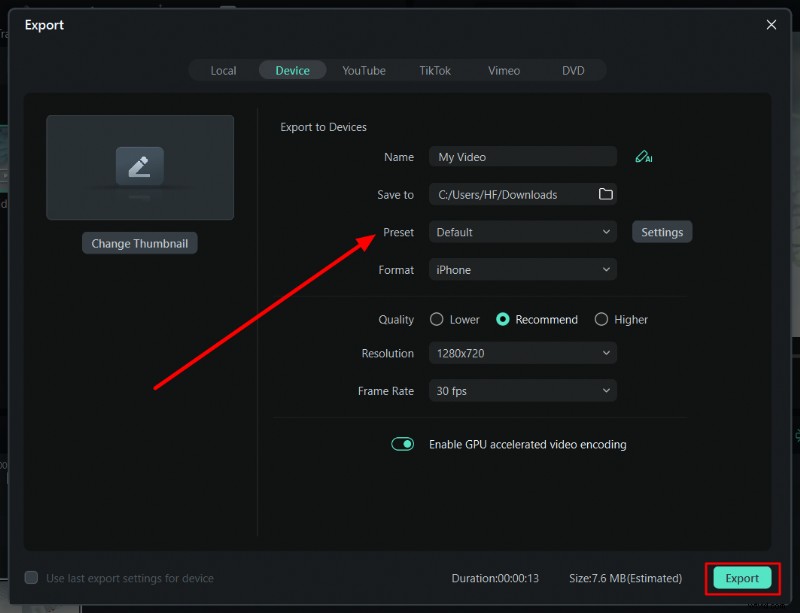Switch to the Local tab
Image resolution: width=800 pixels, height=613 pixels.
click(223, 70)
